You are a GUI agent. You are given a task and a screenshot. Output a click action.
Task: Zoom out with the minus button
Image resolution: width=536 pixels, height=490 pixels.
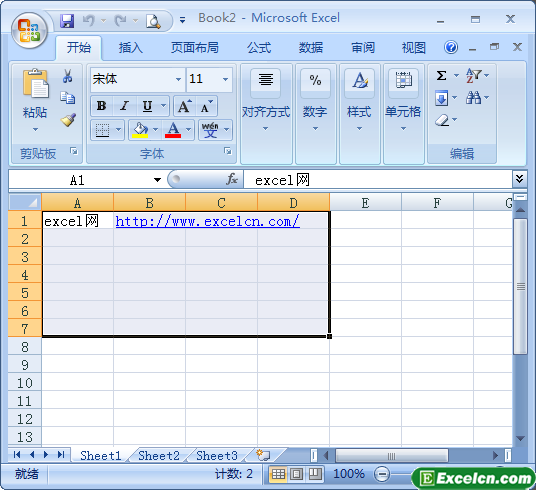[382, 474]
